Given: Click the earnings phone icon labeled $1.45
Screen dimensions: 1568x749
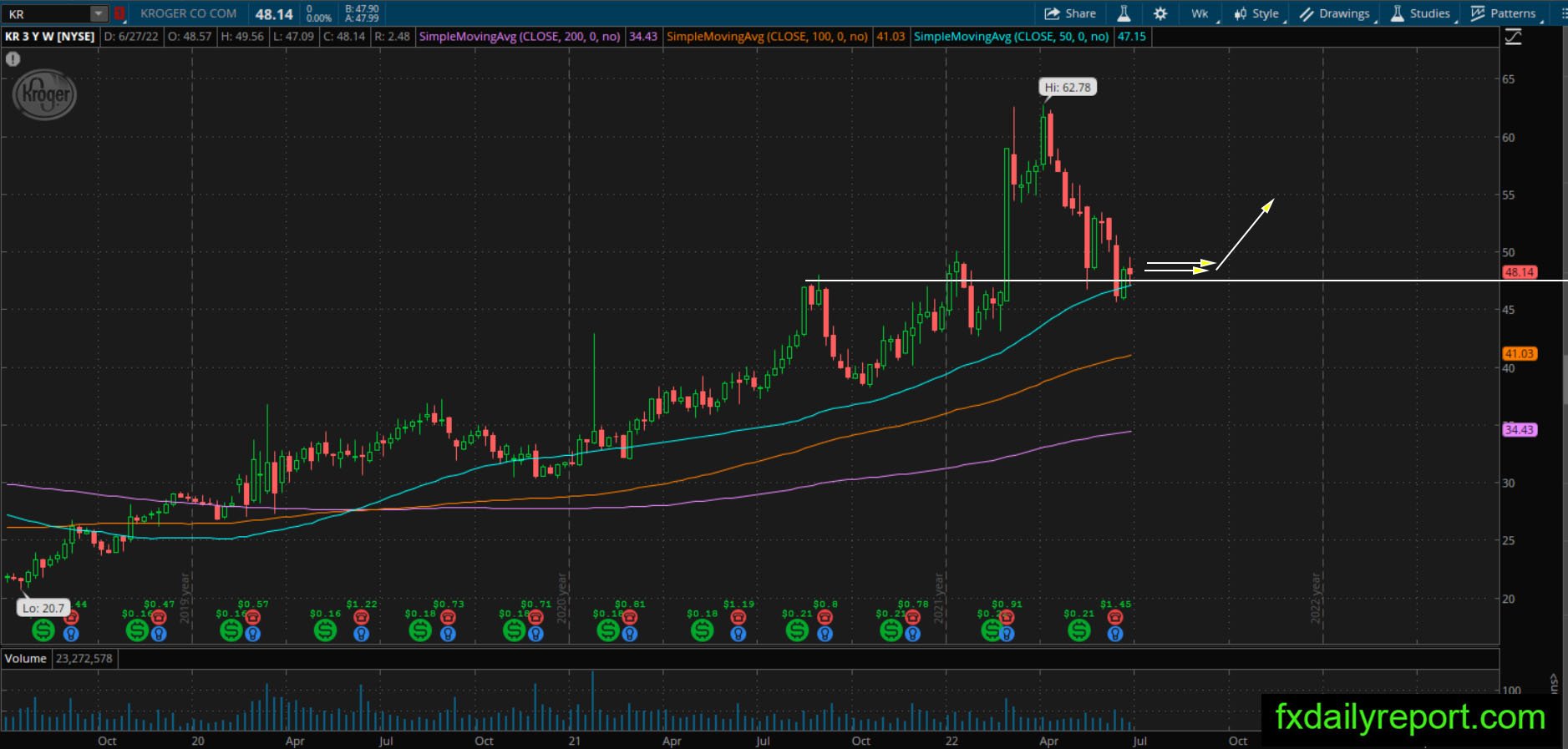Looking at the screenshot, I should (x=1115, y=617).
